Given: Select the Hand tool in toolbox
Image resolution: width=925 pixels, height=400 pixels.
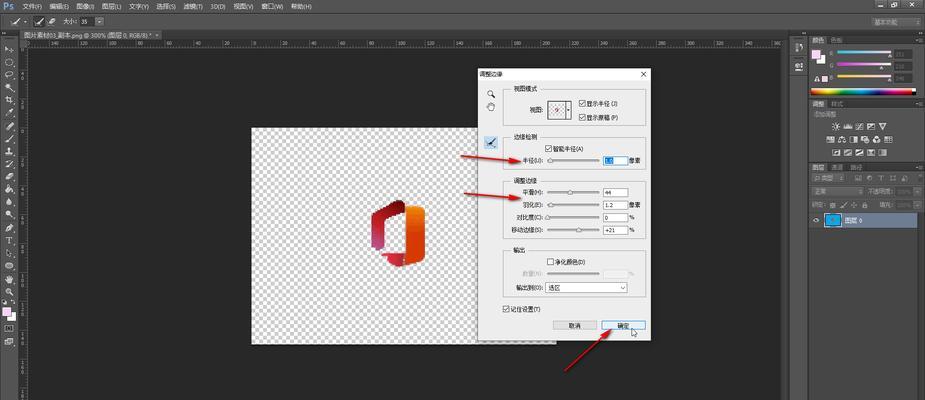Looking at the screenshot, I should (x=9, y=279).
